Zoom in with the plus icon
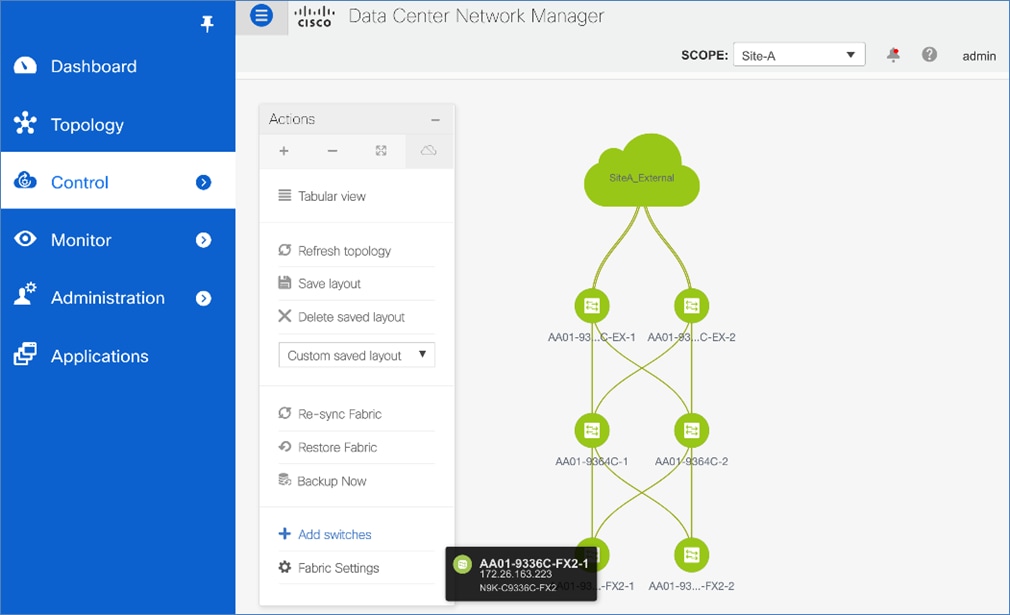 pyautogui.click(x=283, y=151)
